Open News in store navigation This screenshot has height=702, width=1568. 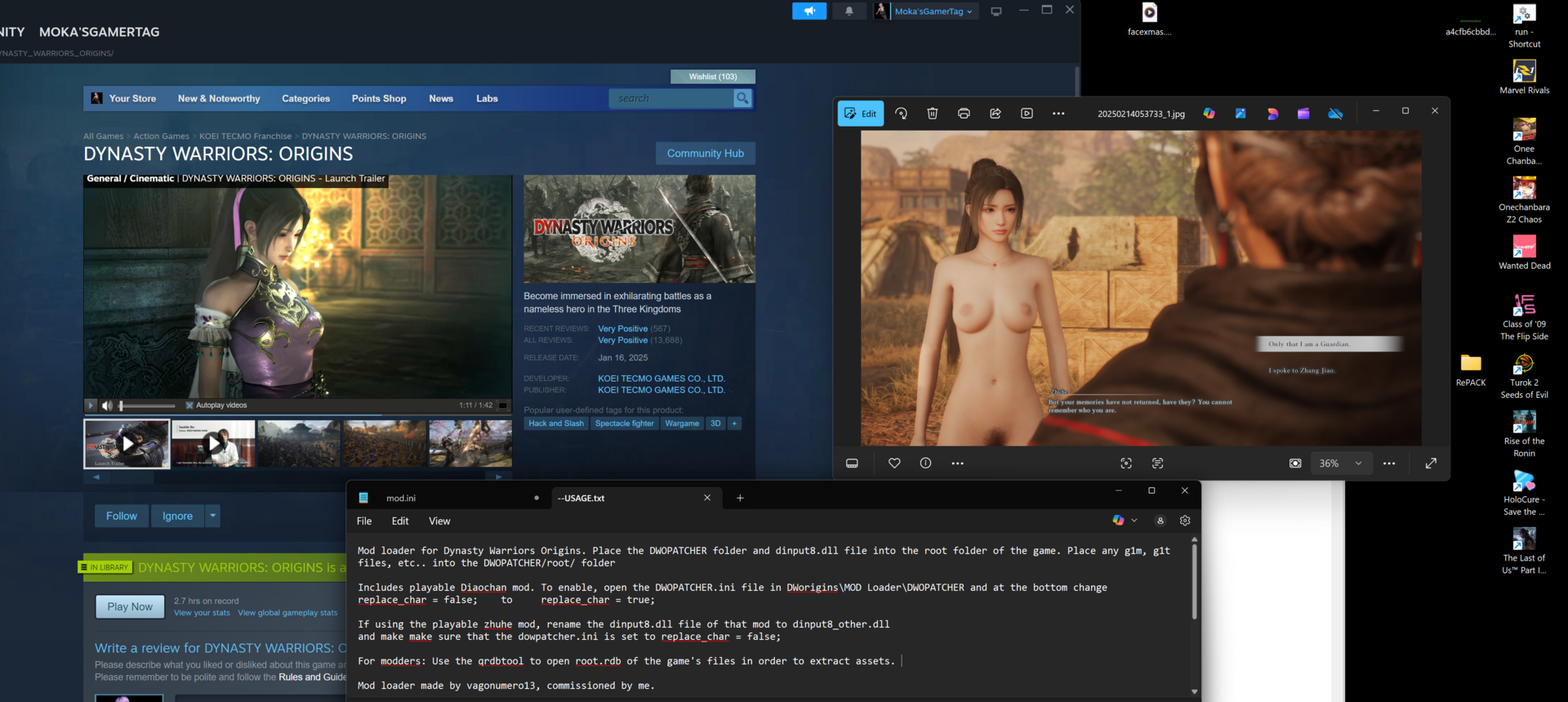coord(441,98)
